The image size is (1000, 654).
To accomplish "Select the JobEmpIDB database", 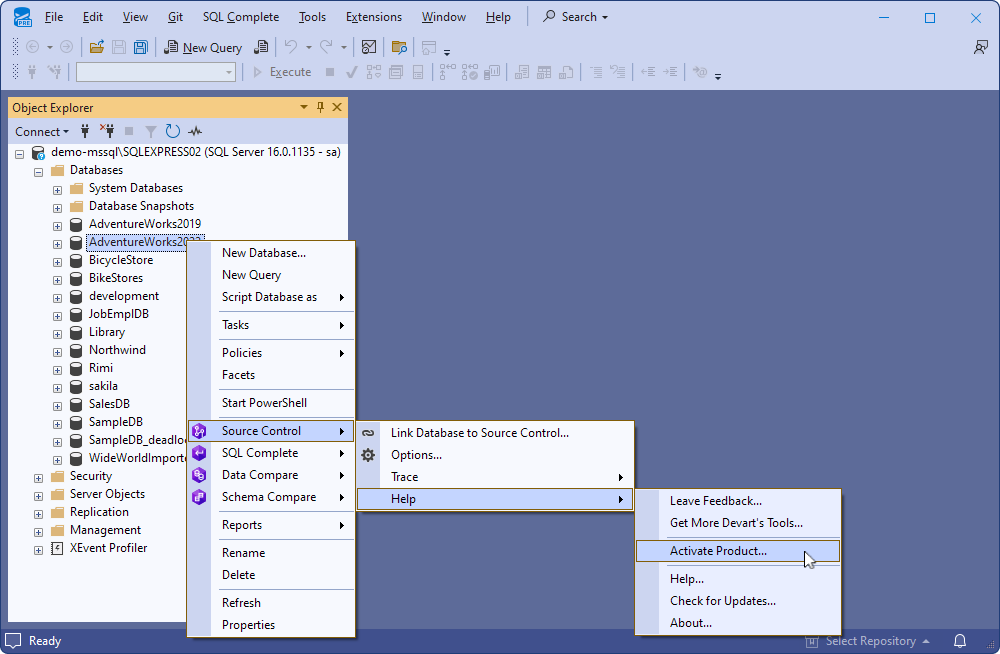I will click(x=119, y=314).
